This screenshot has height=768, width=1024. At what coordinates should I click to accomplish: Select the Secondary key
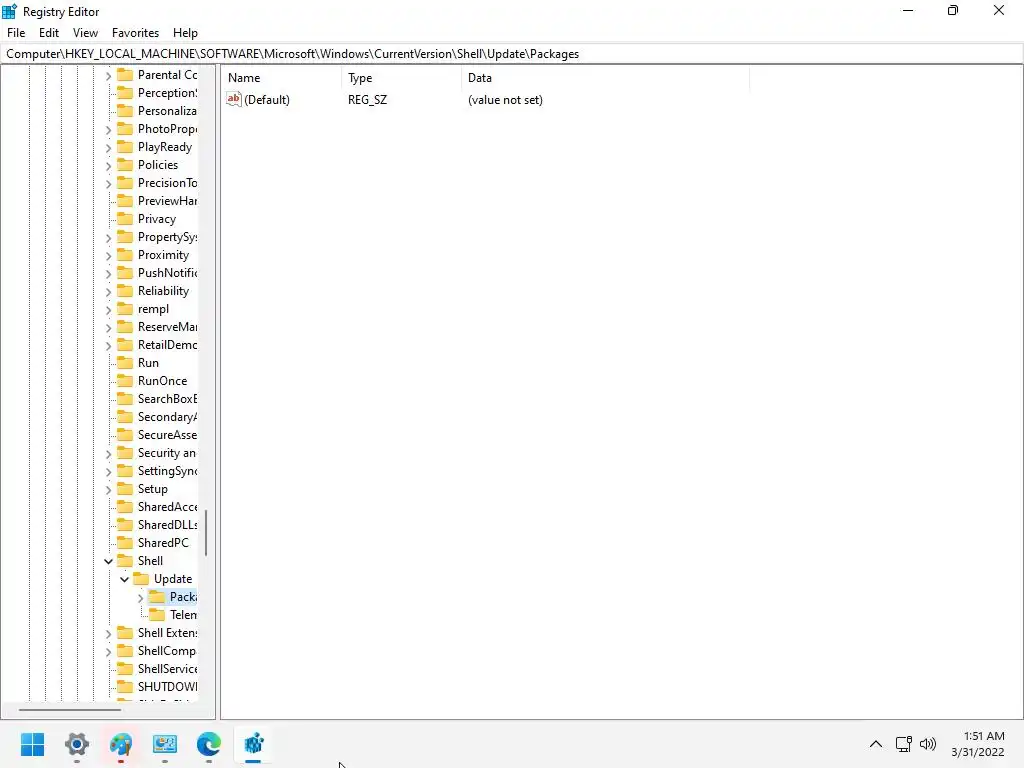pyautogui.click(x=167, y=417)
